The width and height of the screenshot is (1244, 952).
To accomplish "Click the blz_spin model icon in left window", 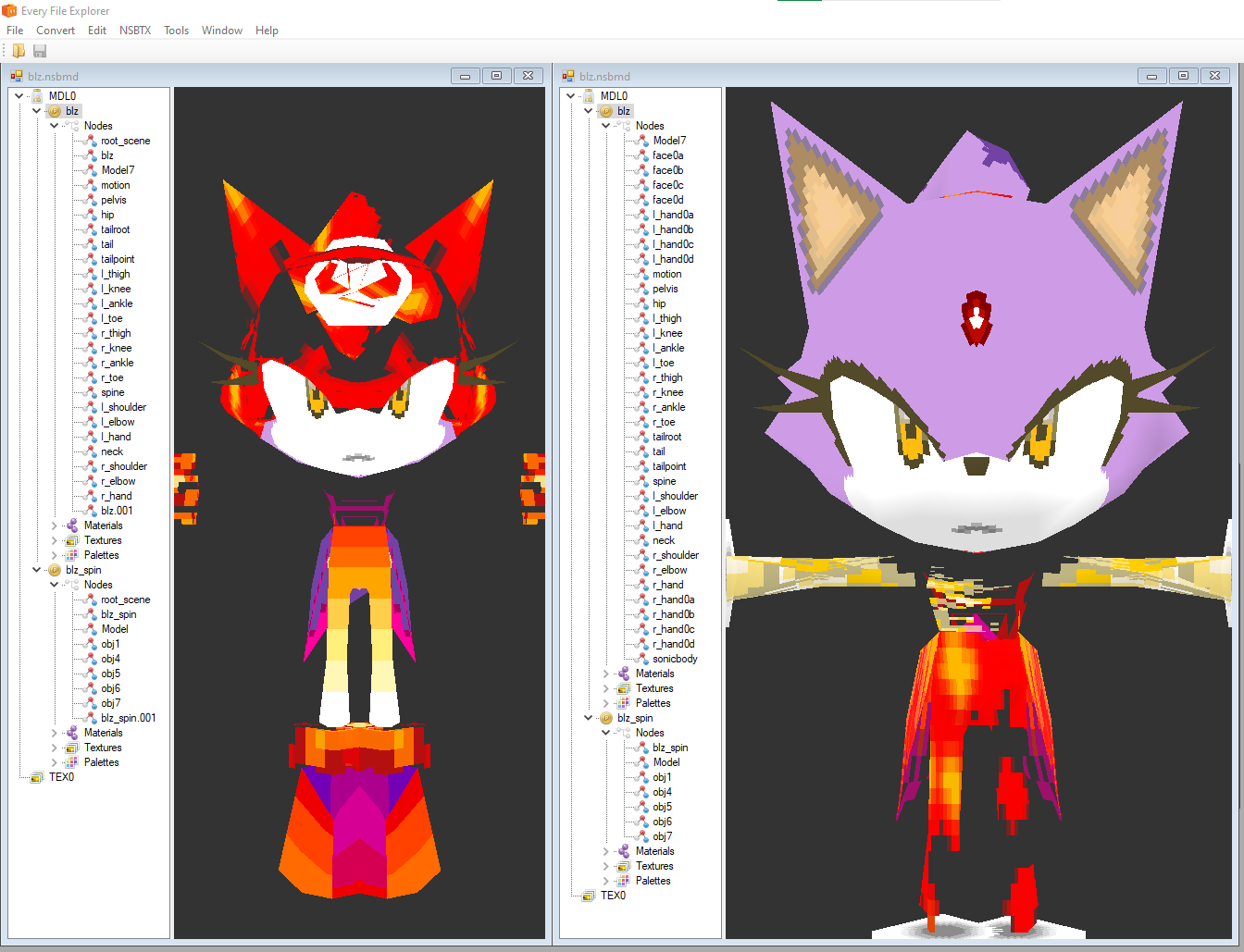I will point(55,570).
